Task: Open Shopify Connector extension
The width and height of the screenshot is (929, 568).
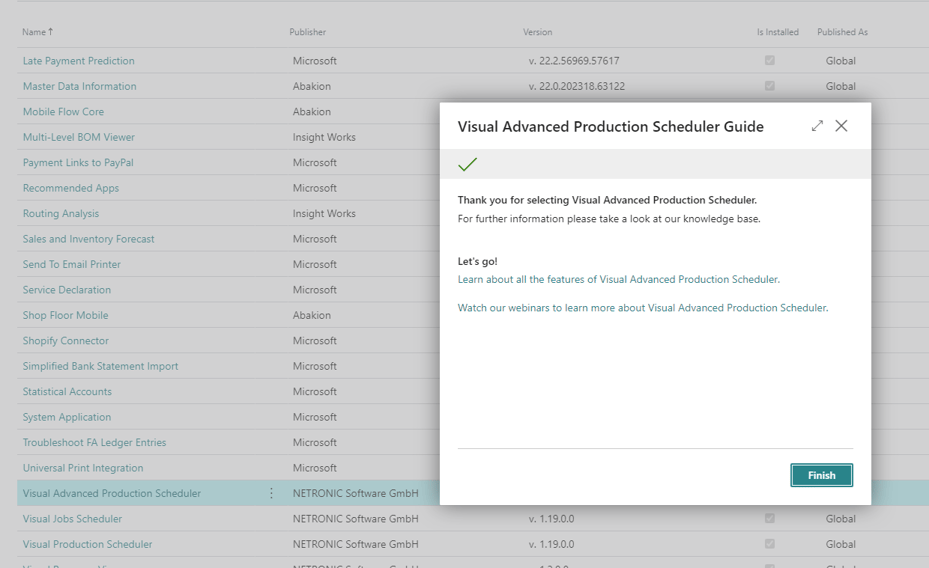Action: (x=66, y=341)
